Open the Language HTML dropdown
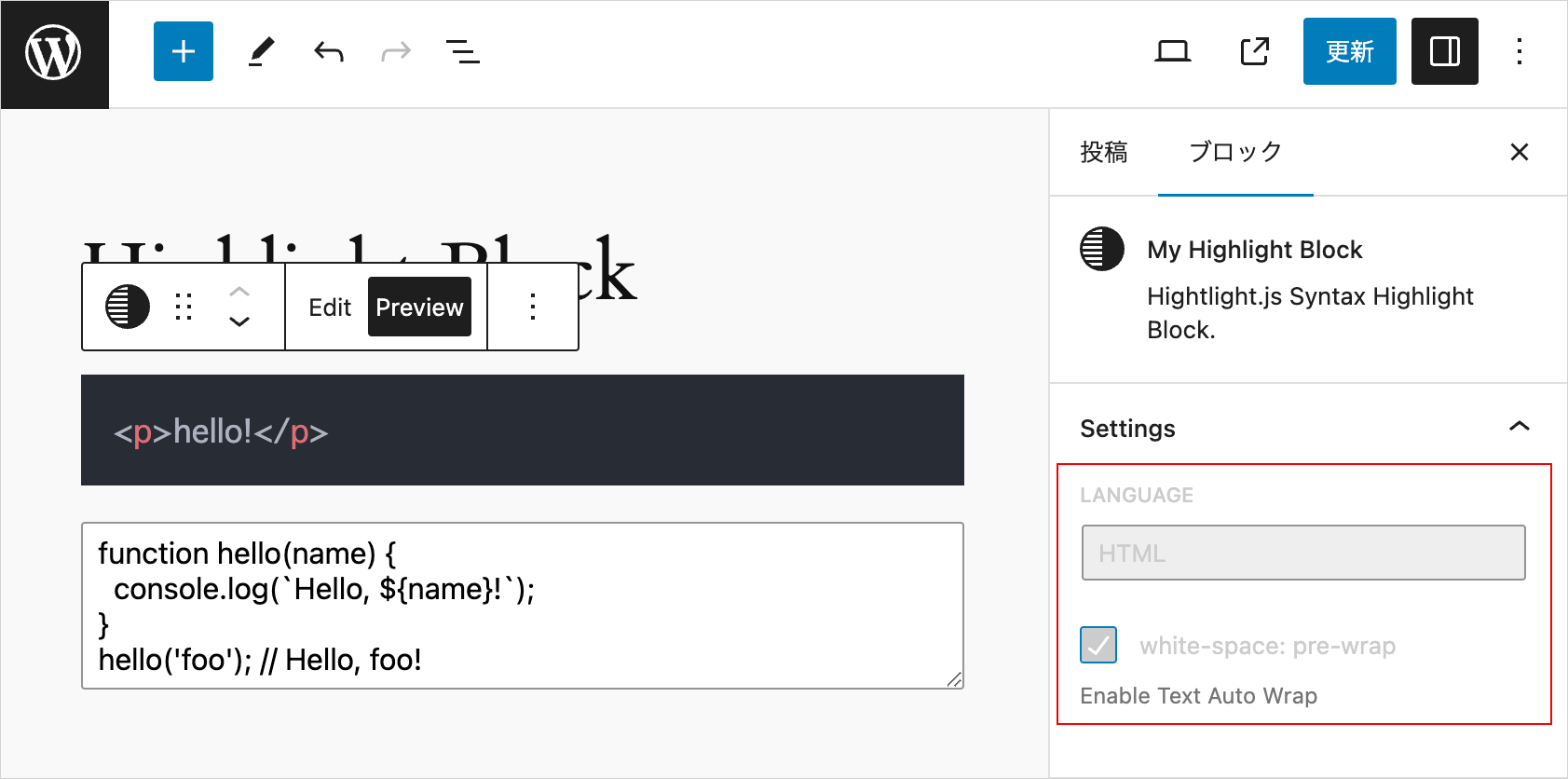Screen dimensions: 1568x779 click(x=1302, y=553)
